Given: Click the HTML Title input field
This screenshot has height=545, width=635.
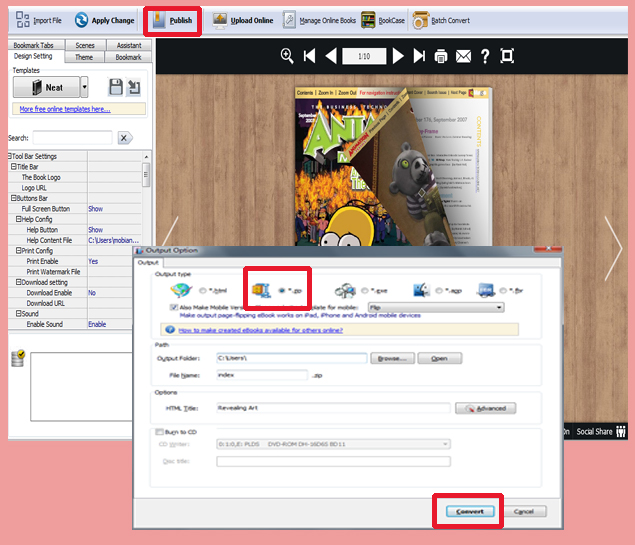Looking at the screenshot, I should [333, 408].
